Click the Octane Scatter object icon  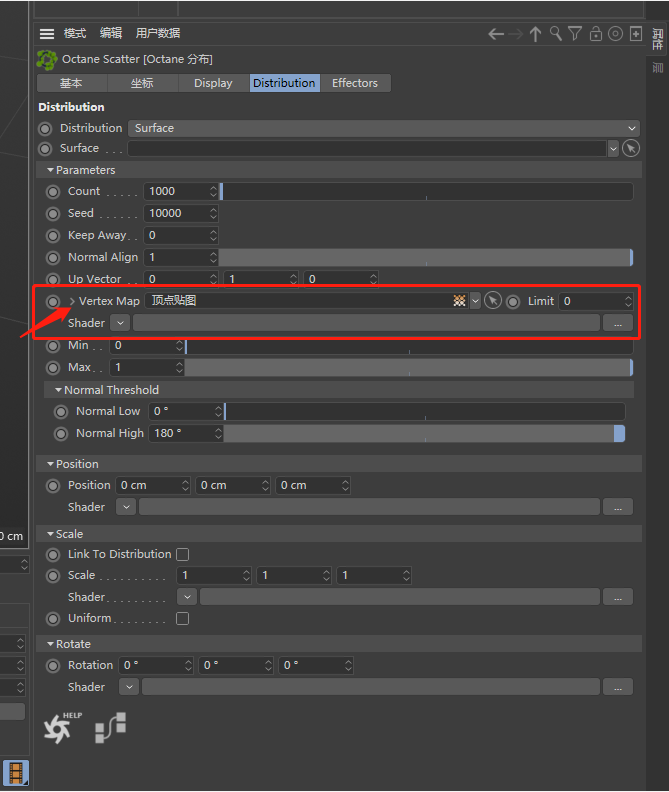click(x=47, y=60)
